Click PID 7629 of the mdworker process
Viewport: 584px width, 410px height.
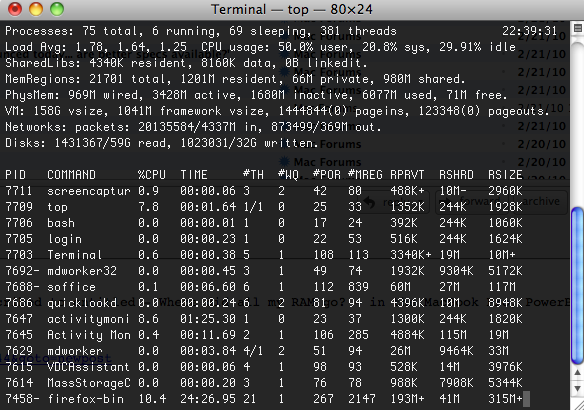click(19, 351)
